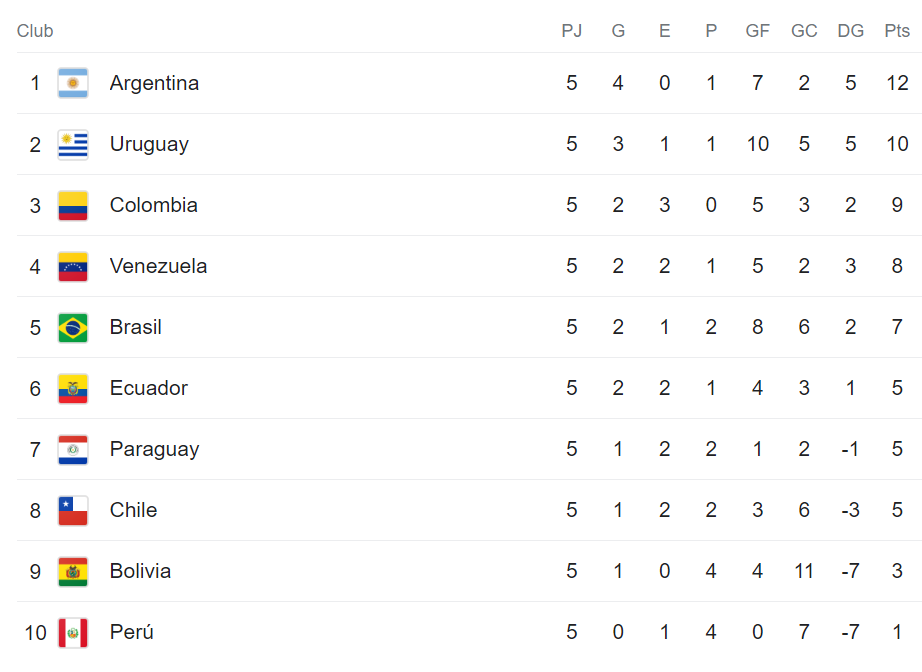Click the Club column header
Image resolution: width=922 pixels, height=672 pixels.
pyautogui.click(x=35, y=31)
